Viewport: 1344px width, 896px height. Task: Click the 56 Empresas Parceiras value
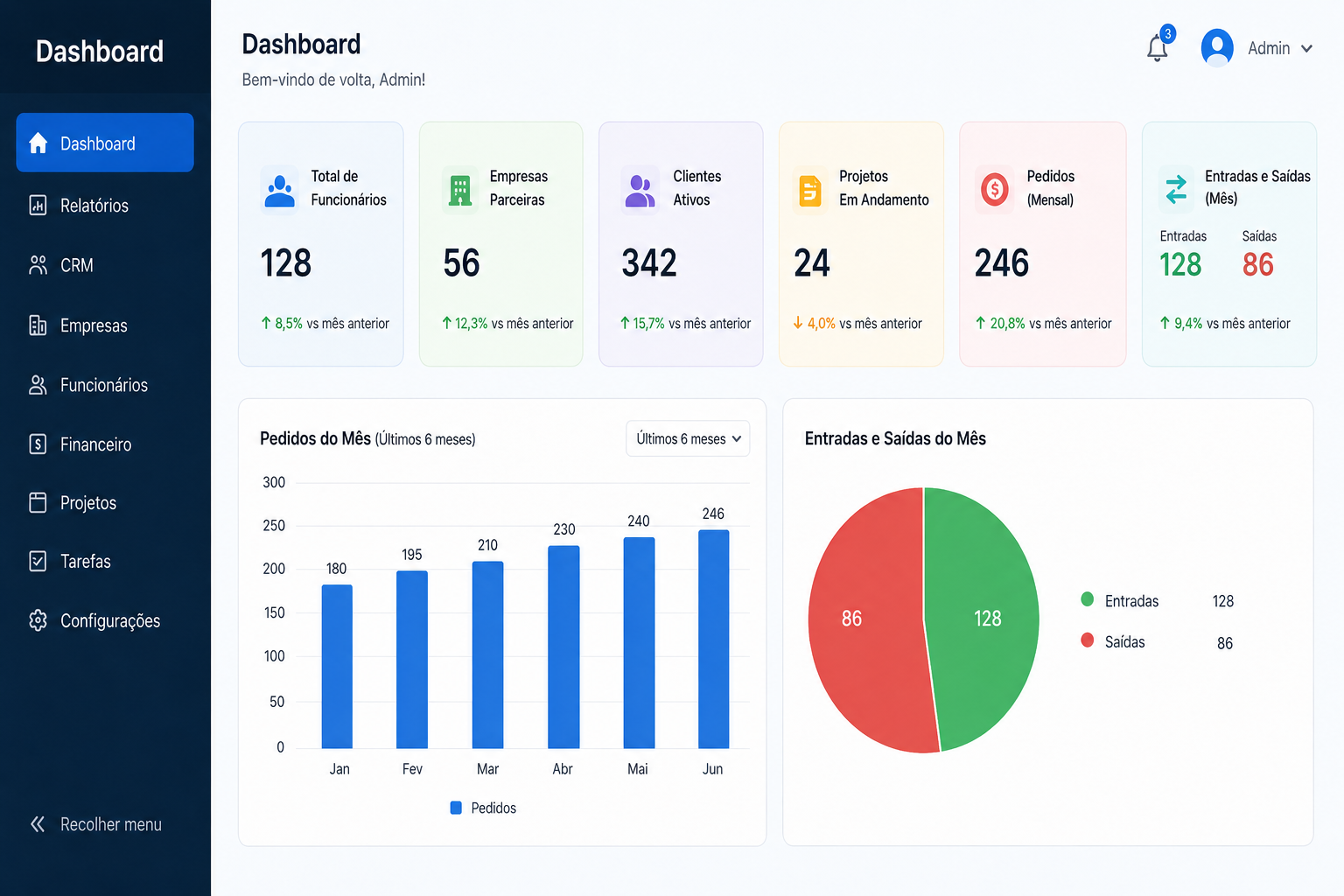pyautogui.click(x=461, y=263)
